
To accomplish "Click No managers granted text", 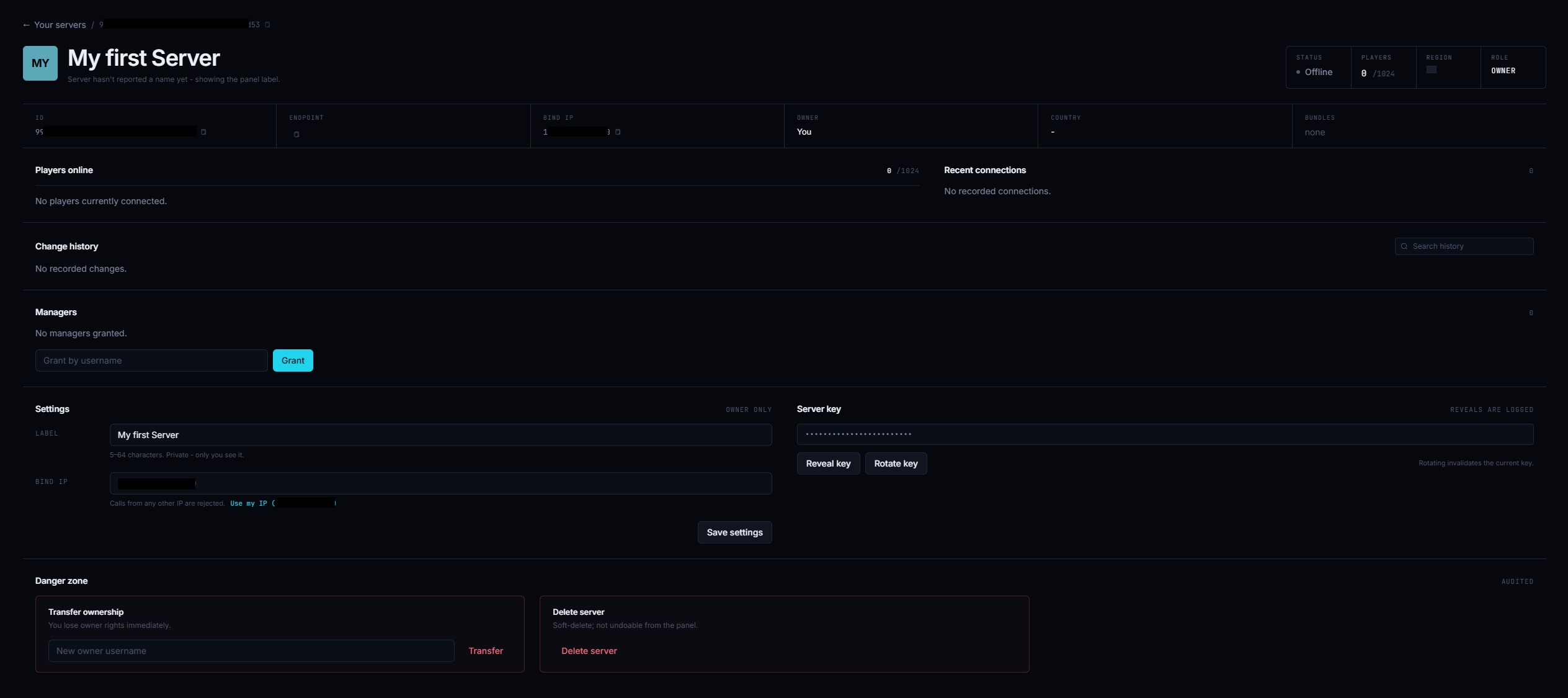I will (x=81, y=333).
